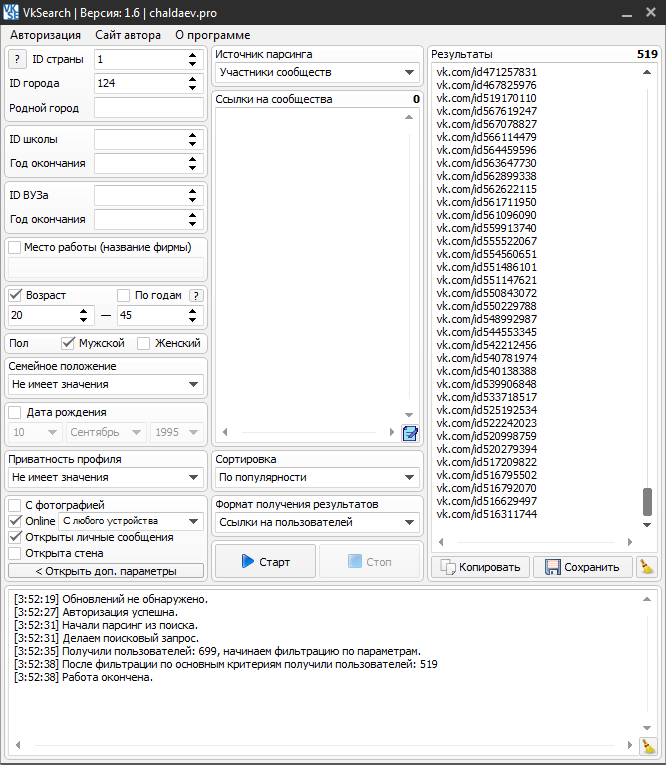Image resolution: width=666 pixels, height=765 pixels.
Task: Click log panel scroll down arrow
Action: pyautogui.click(x=647, y=728)
